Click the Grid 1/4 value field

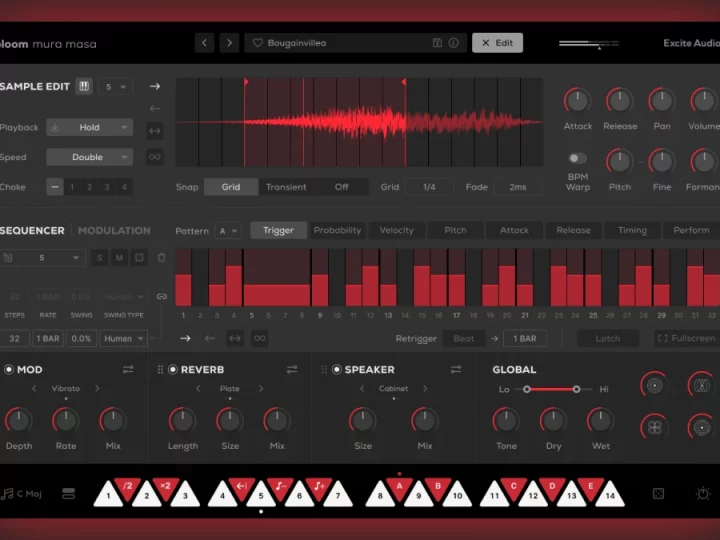pyautogui.click(x=429, y=187)
